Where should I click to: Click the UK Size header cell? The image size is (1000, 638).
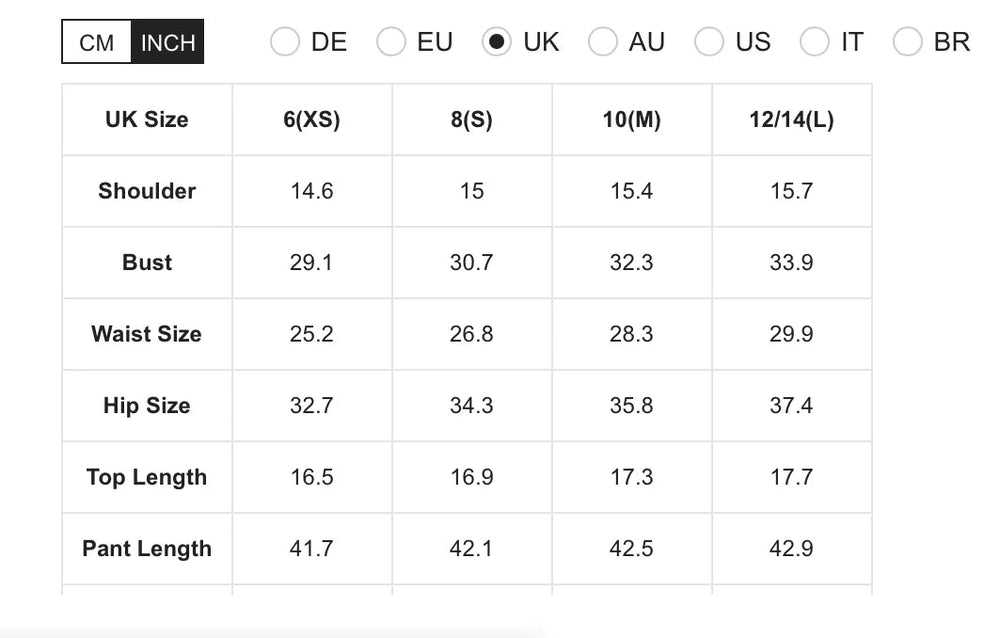[147, 119]
